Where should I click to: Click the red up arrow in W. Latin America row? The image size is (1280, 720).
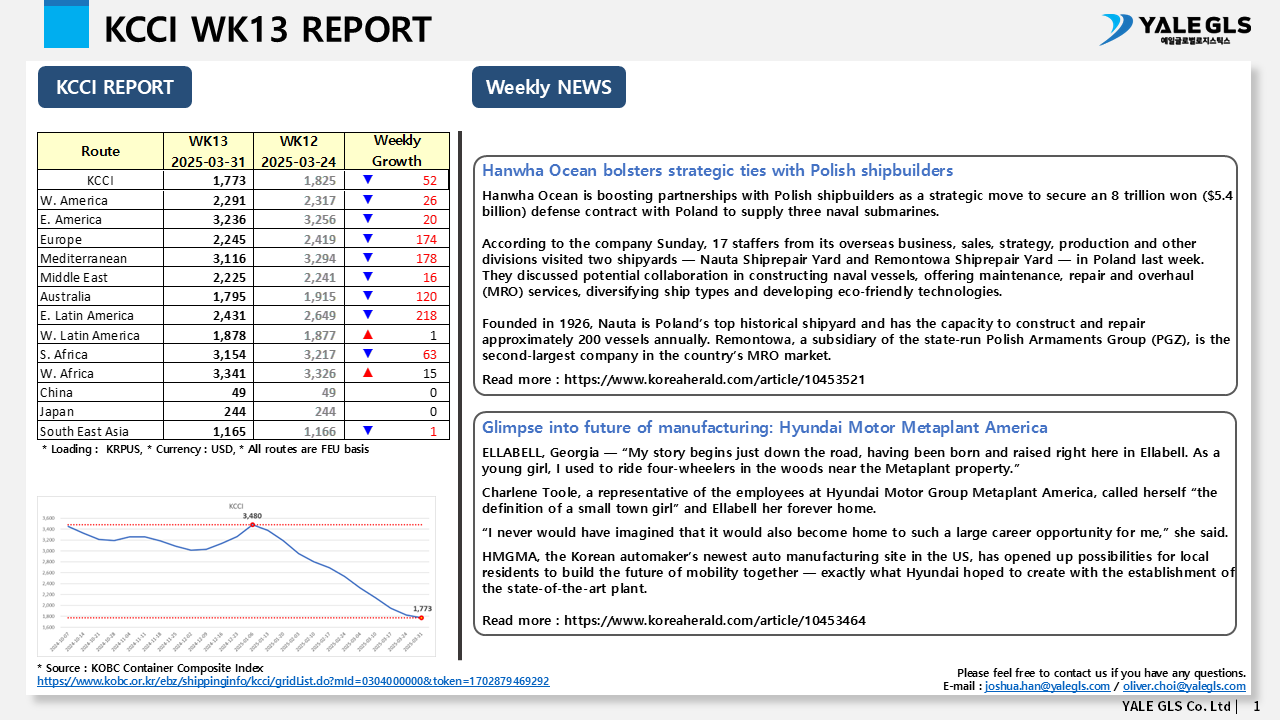368,334
